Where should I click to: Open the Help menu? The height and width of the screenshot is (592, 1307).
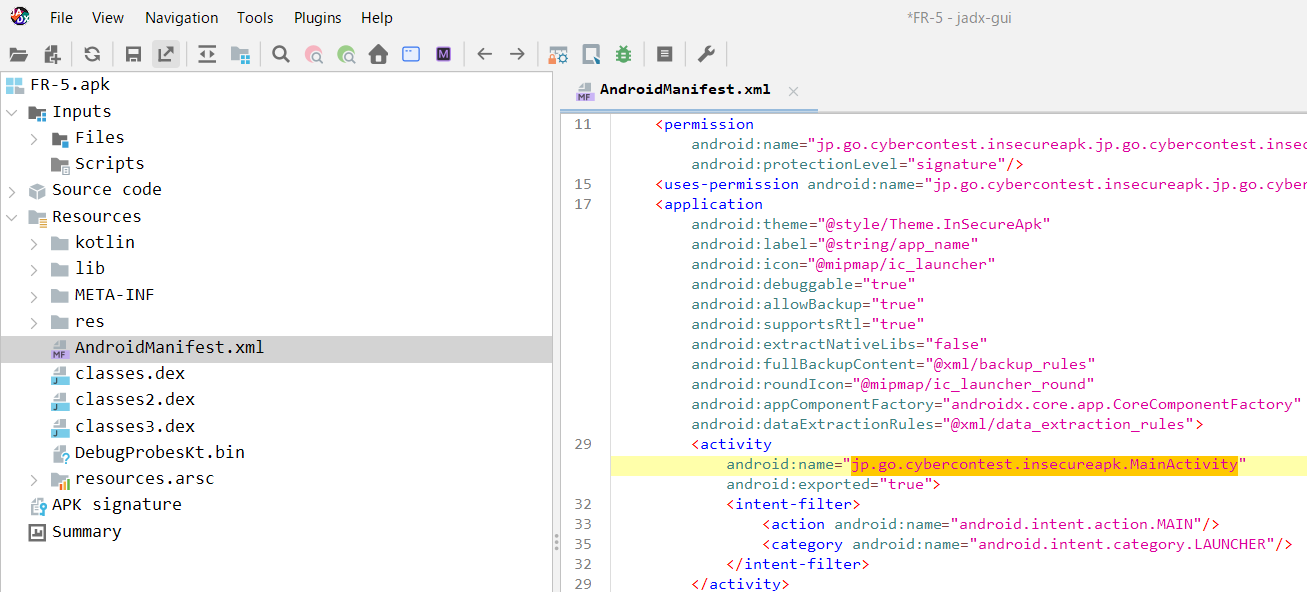click(x=377, y=18)
